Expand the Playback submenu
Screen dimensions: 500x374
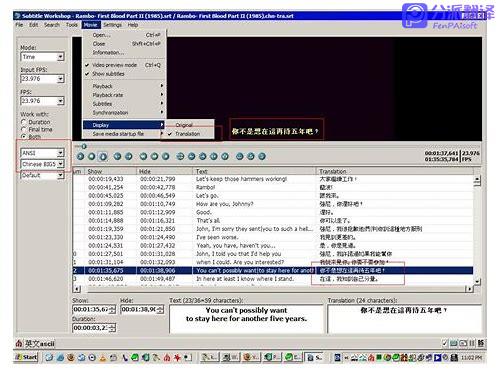[123, 86]
